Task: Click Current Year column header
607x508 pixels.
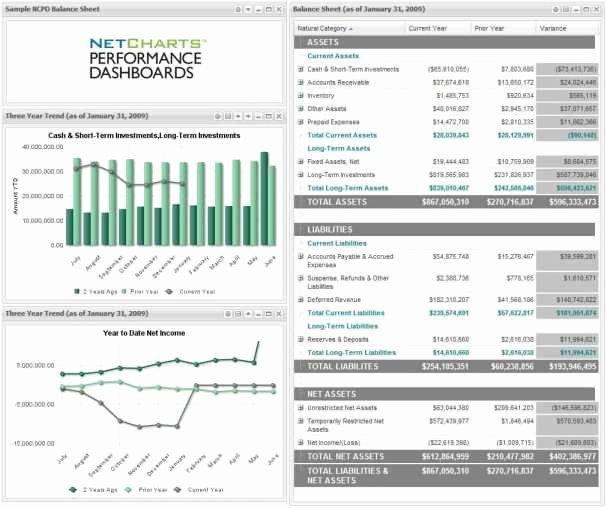Action: click(x=438, y=28)
